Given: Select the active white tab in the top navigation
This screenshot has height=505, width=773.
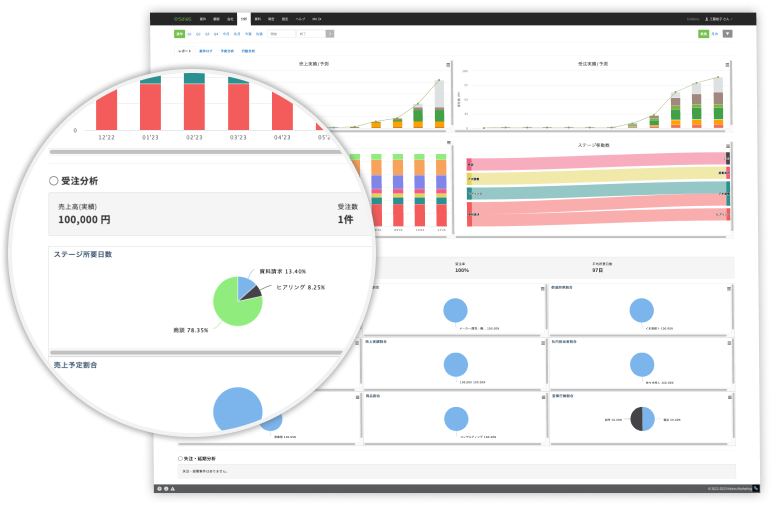Looking at the screenshot, I should (x=244, y=19).
